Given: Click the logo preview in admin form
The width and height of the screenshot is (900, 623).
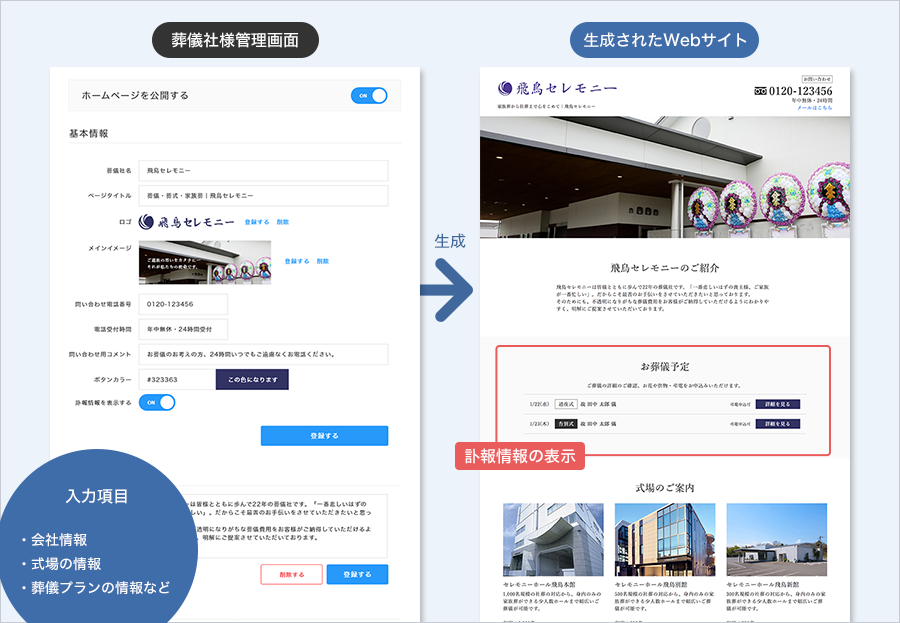Looking at the screenshot, I should click(x=187, y=222).
